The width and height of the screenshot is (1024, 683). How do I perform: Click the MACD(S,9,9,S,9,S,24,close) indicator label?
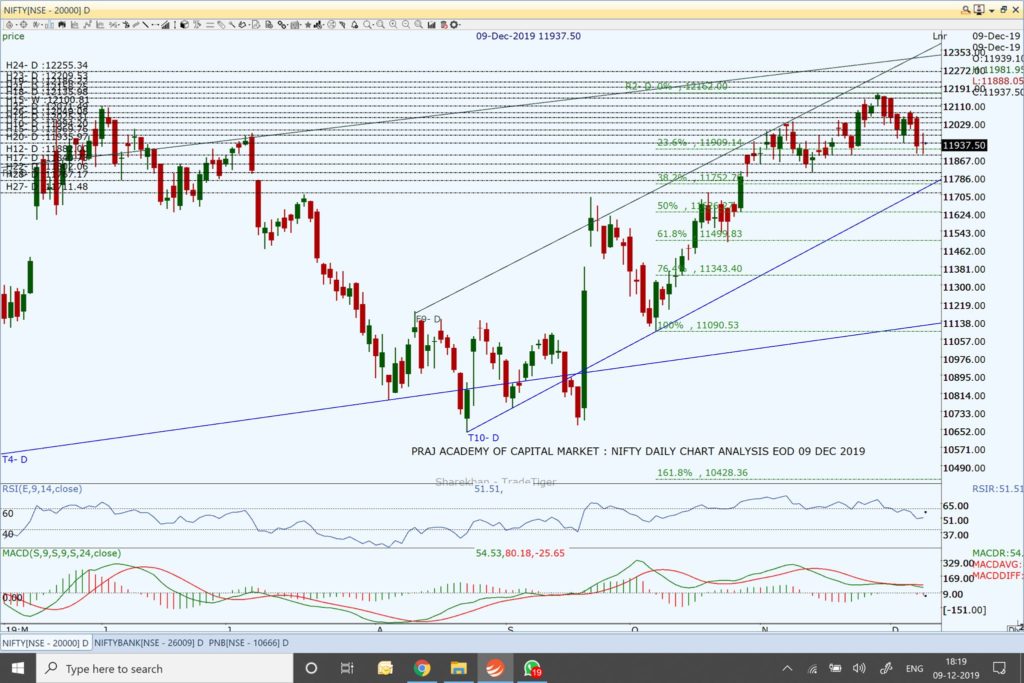(61, 553)
